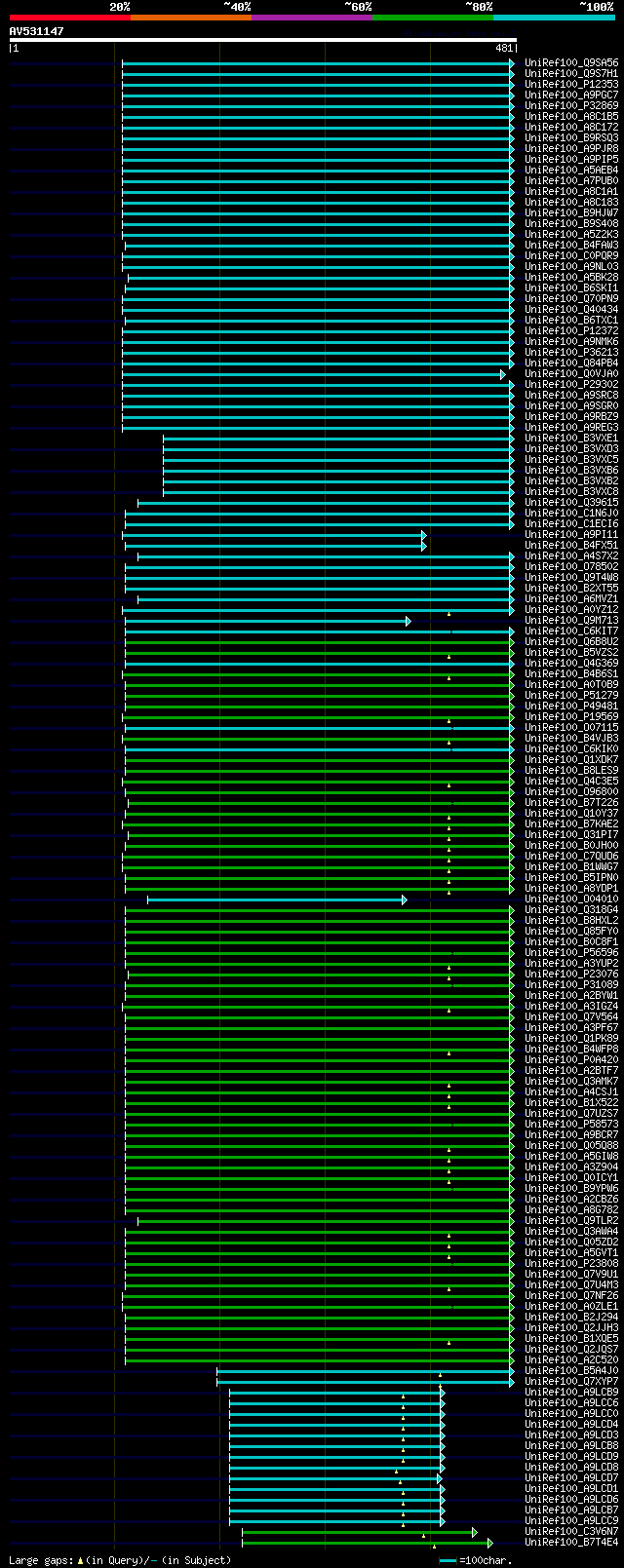
Task: Select hit UniRef100_Q0VJA0
Action: pos(571,373)
